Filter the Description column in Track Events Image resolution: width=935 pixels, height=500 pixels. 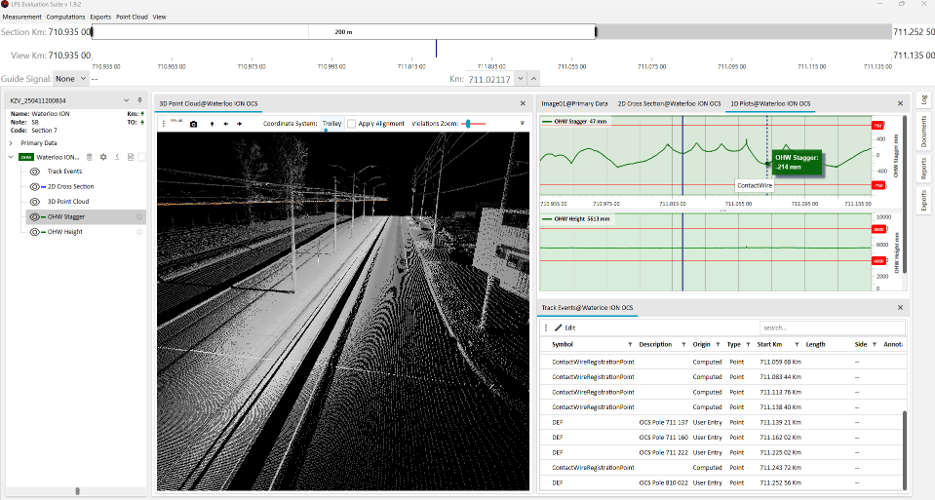pos(684,344)
